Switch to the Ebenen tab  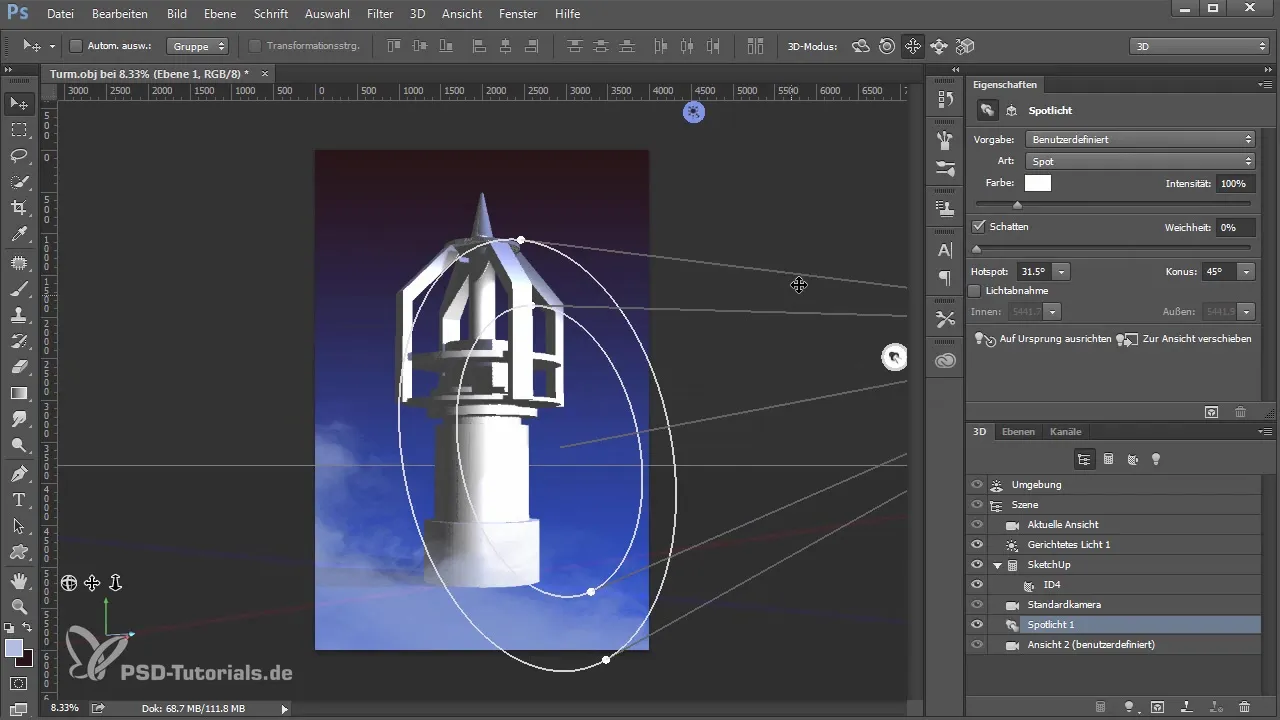click(1018, 432)
